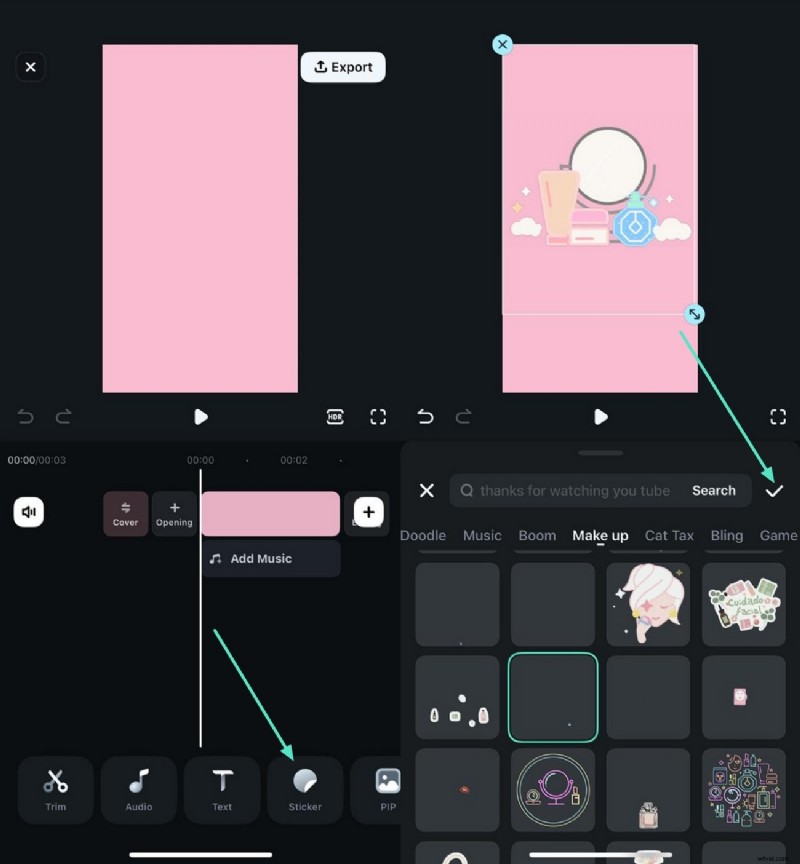800x864 pixels.
Task: Undo the last edit
Action: tap(25, 417)
